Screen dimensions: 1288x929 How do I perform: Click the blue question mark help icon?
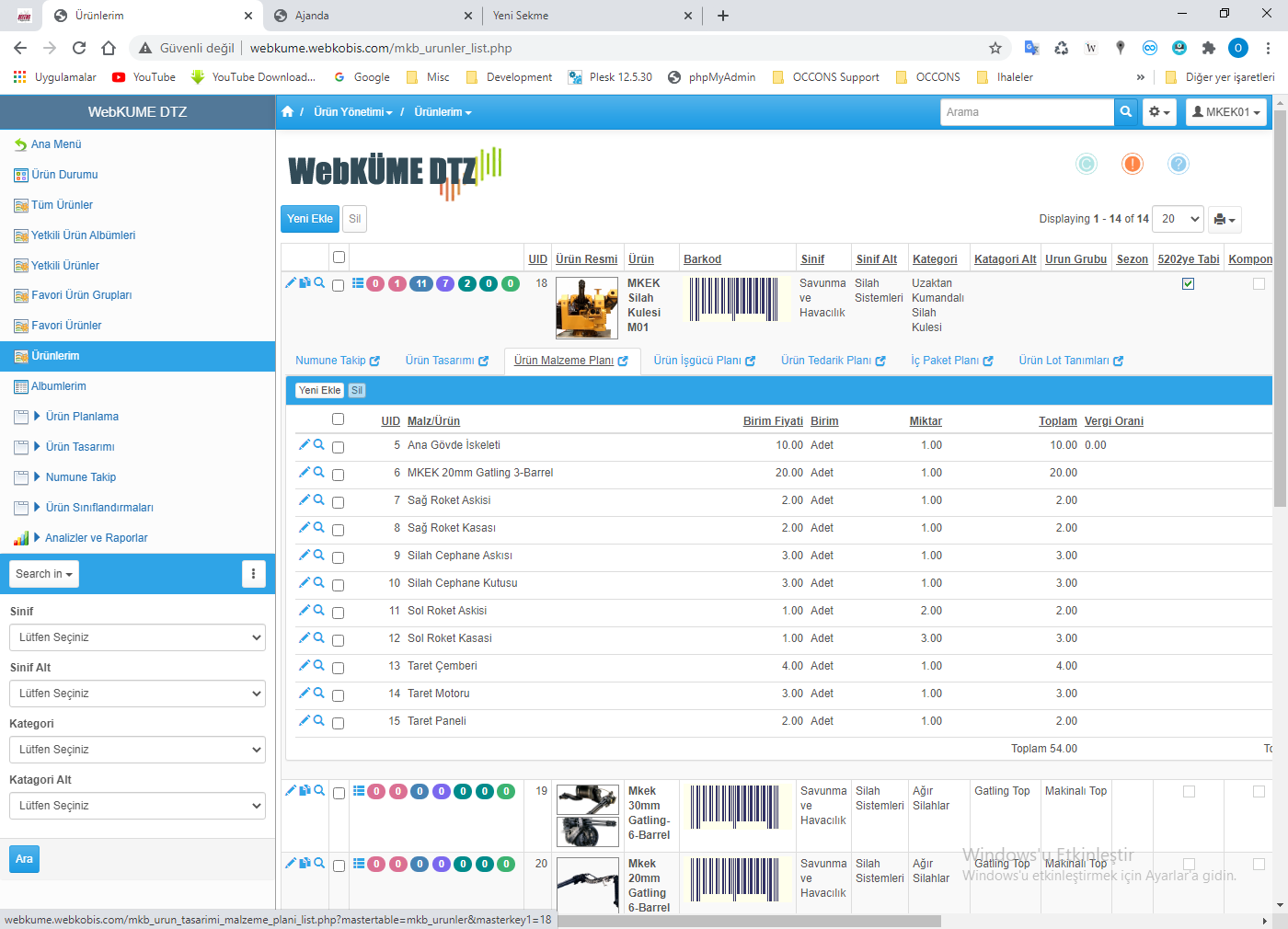tap(1179, 164)
